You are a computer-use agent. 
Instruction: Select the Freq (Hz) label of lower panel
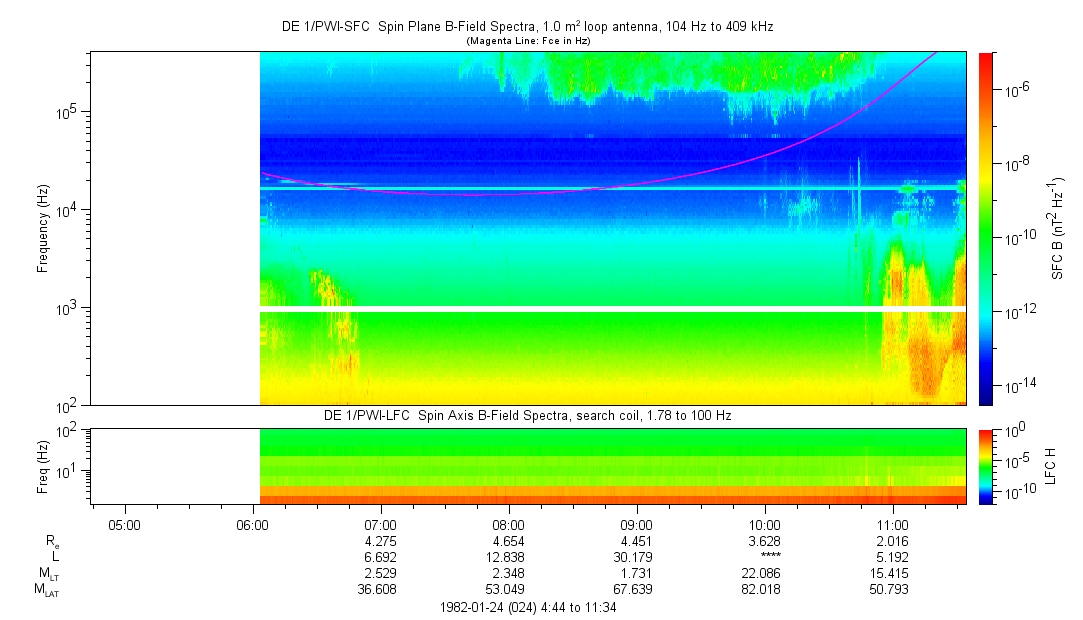(x=43, y=466)
